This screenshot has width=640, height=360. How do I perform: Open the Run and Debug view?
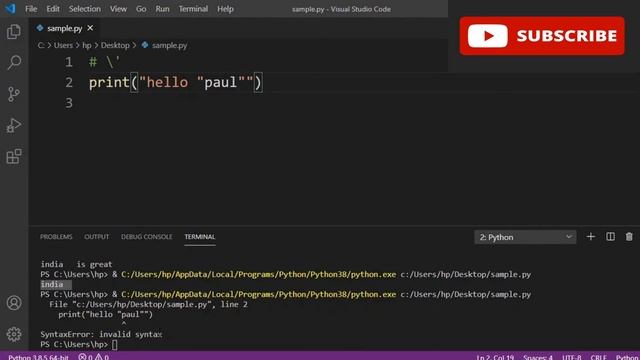tap(14, 125)
